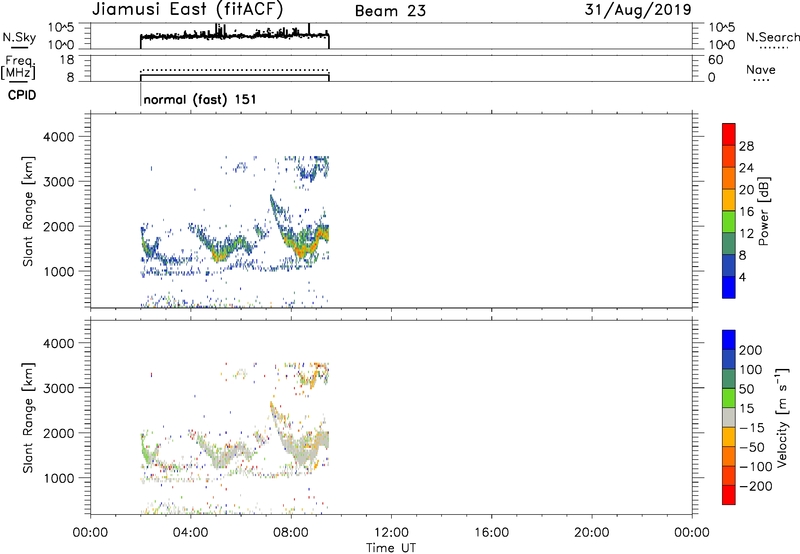
Task: Click the noise trace in the N.Sky panel
Action: click(x=235, y=35)
